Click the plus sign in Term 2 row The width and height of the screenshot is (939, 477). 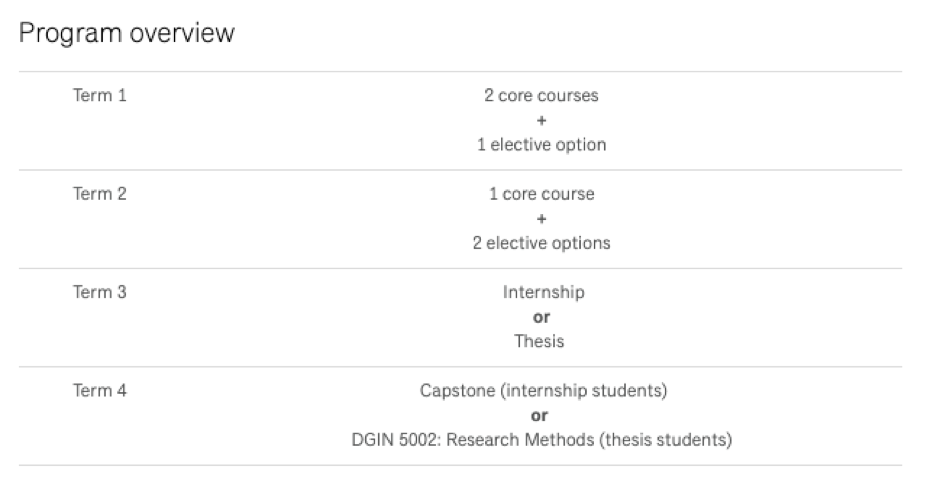pyautogui.click(x=541, y=218)
